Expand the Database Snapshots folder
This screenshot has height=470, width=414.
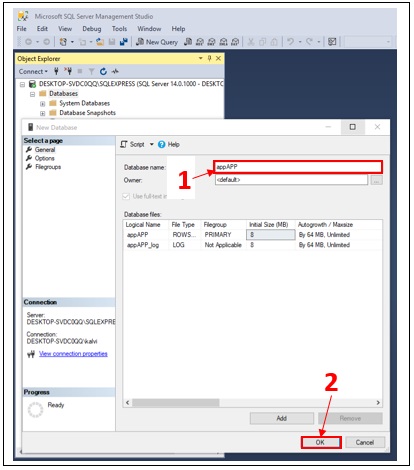(x=42, y=113)
